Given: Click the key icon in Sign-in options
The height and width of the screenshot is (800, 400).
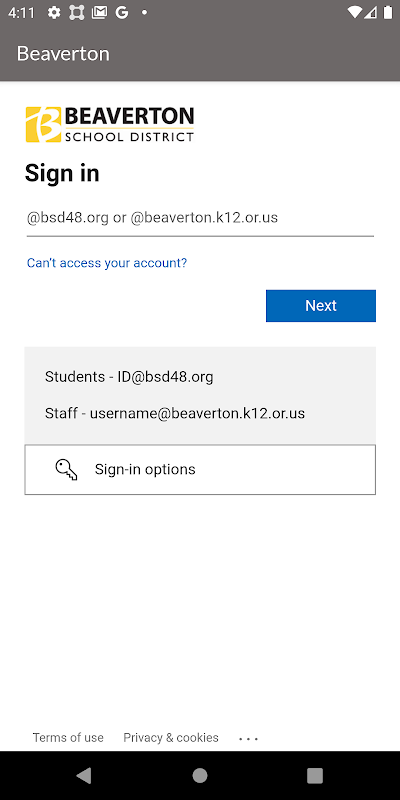Looking at the screenshot, I should (x=66, y=469).
